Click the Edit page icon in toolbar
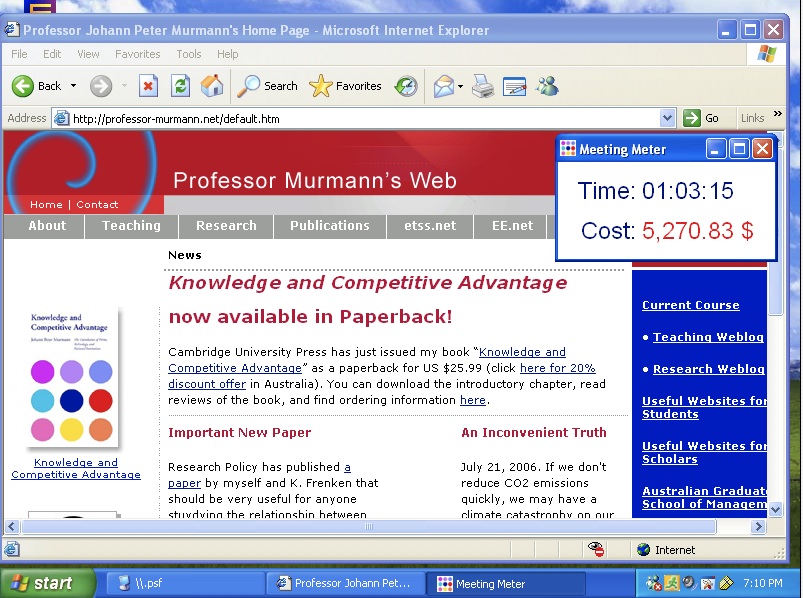This screenshot has height=598, width=803. [x=515, y=86]
